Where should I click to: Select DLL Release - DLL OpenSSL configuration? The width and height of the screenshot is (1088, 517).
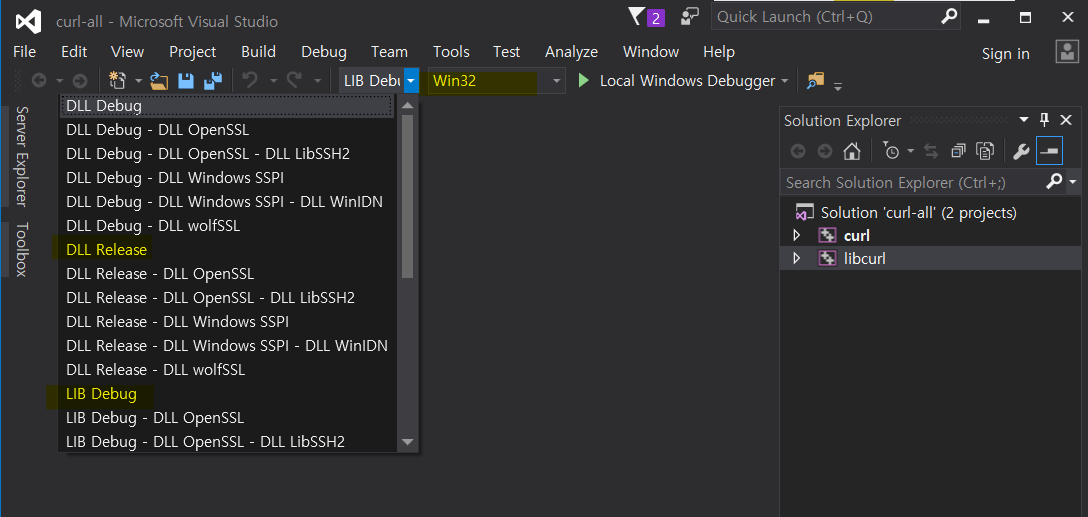[228, 273]
